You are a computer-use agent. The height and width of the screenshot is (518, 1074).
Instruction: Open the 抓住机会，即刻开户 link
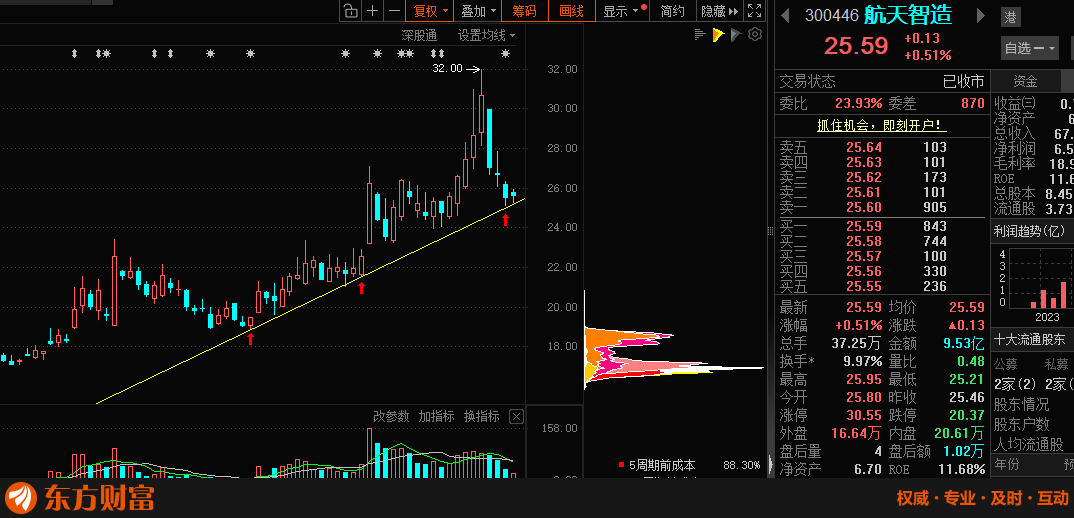tap(882, 125)
